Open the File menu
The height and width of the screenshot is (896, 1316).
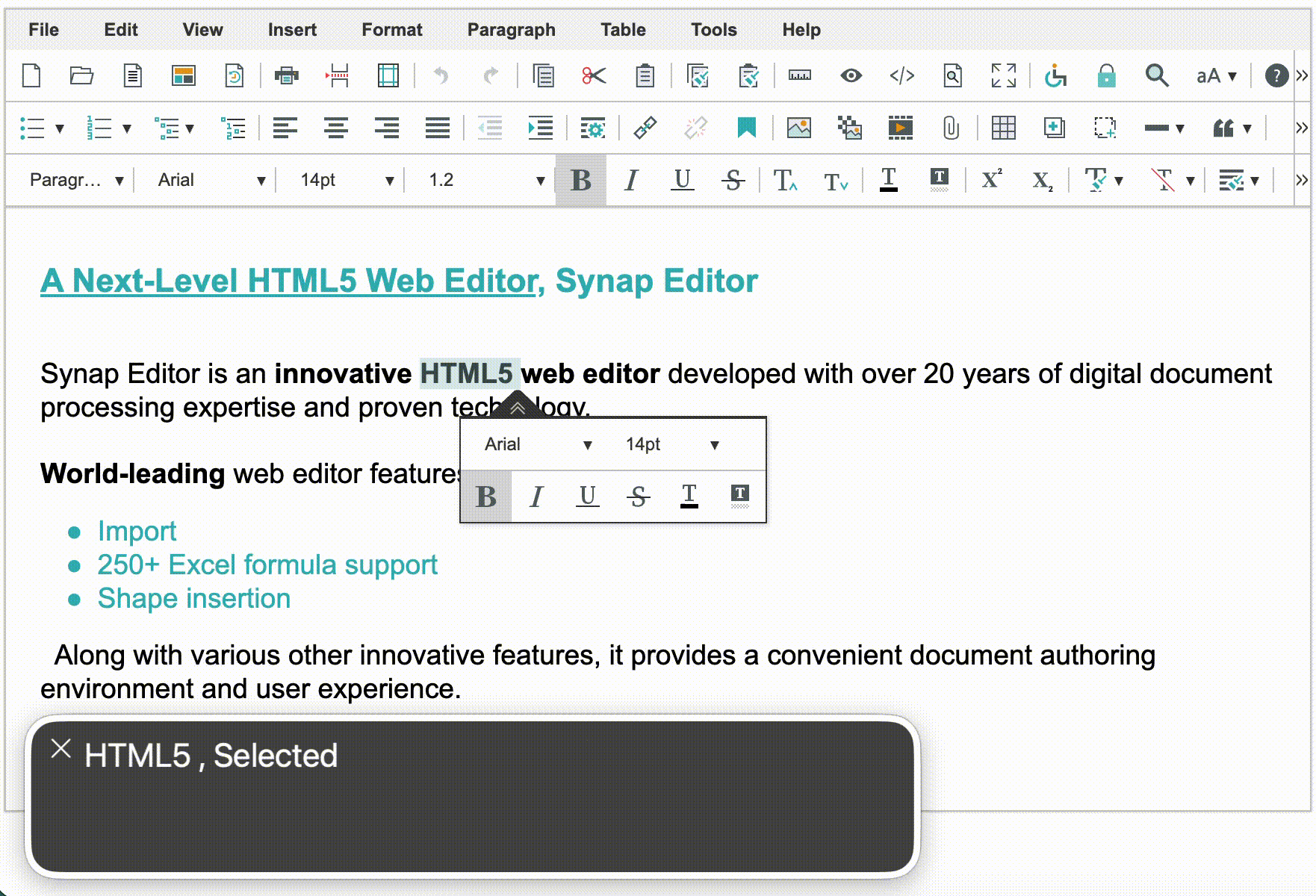pyautogui.click(x=43, y=30)
